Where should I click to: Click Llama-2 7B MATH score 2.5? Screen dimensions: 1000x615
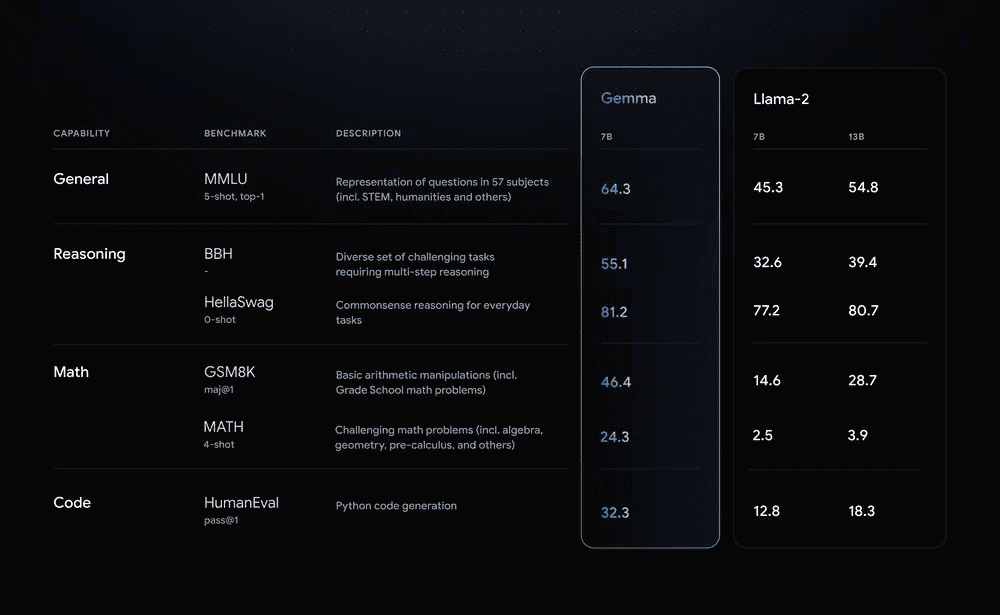click(763, 436)
